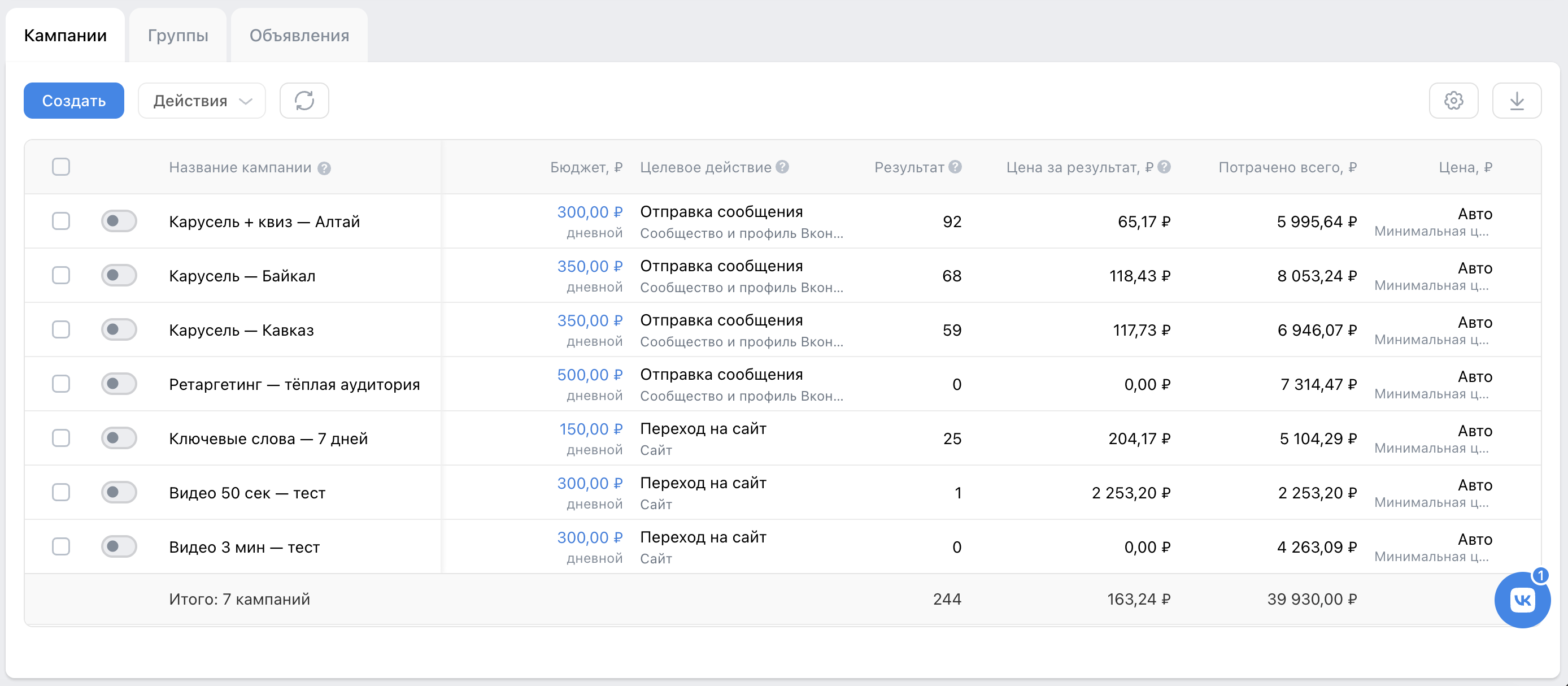Screen dimensions: 1568x686
Task: Click the Результат column header
Action: pyautogui.click(x=909, y=167)
